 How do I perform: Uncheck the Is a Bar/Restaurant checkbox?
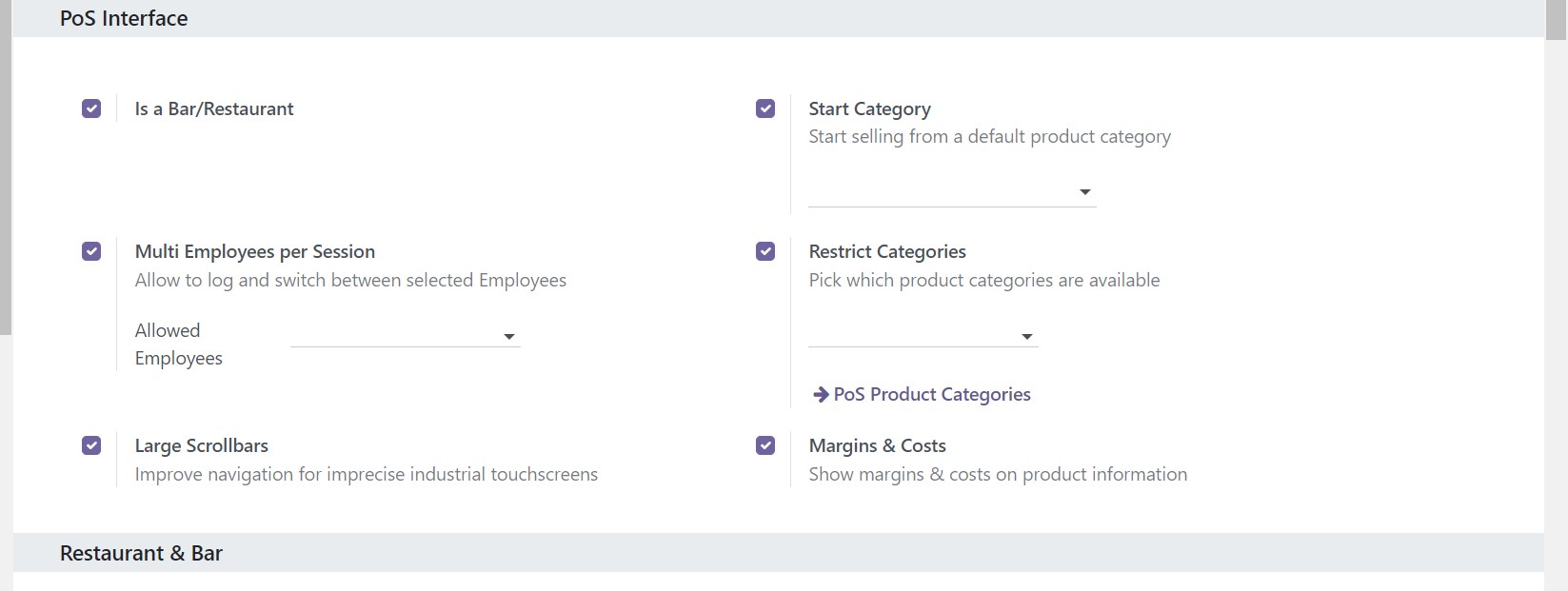click(91, 108)
